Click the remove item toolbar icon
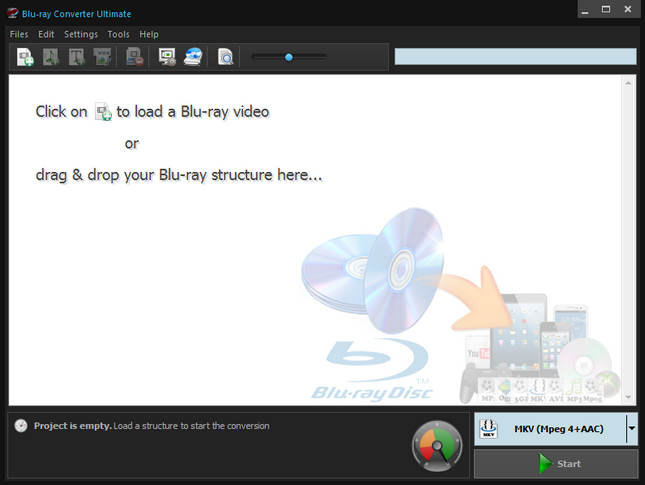Image resolution: width=645 pixels, height=485 pixels. point(135,57)
